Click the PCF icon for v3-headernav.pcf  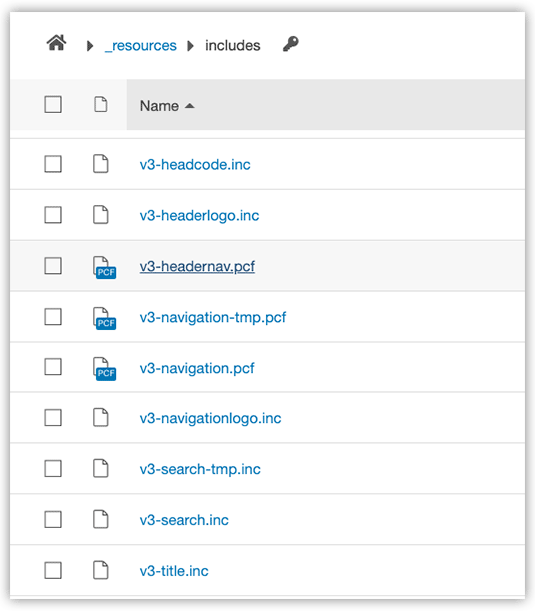104,267
